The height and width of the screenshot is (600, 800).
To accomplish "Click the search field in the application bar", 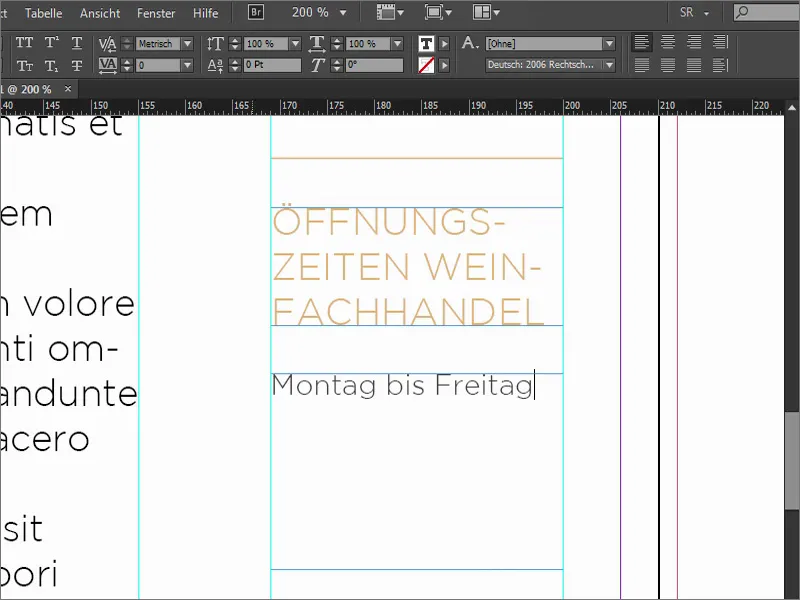I will coord(766,12).
